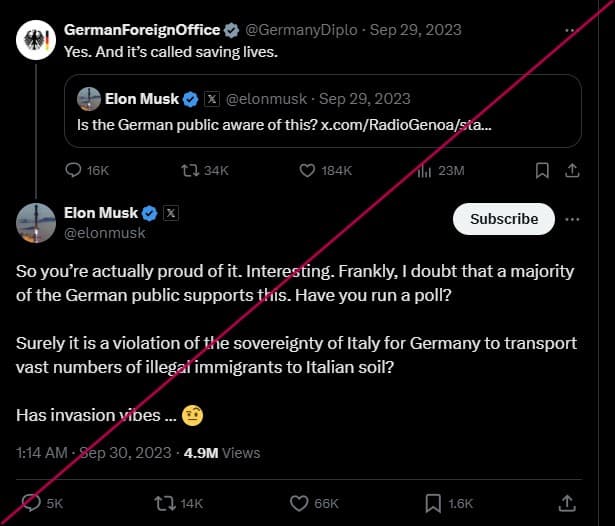Share the GermanForeignOffice post
This screenshot has height=526, width=615.
tap(573, 171)
